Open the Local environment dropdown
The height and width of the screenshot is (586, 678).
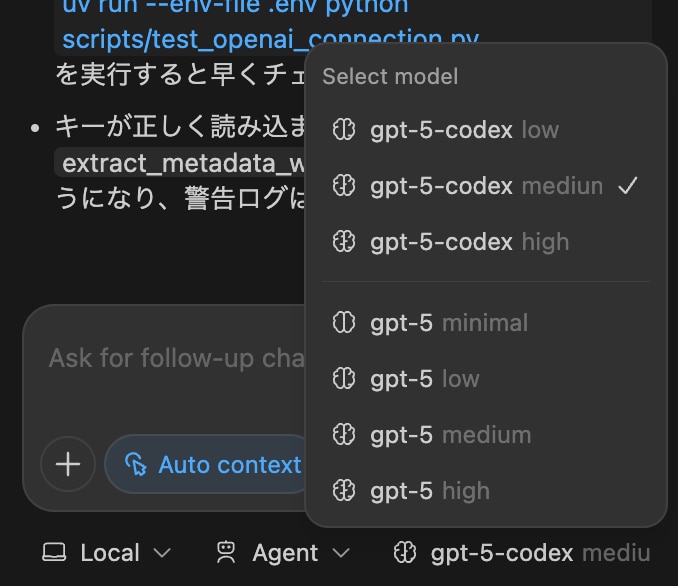[x=107, y=553]
